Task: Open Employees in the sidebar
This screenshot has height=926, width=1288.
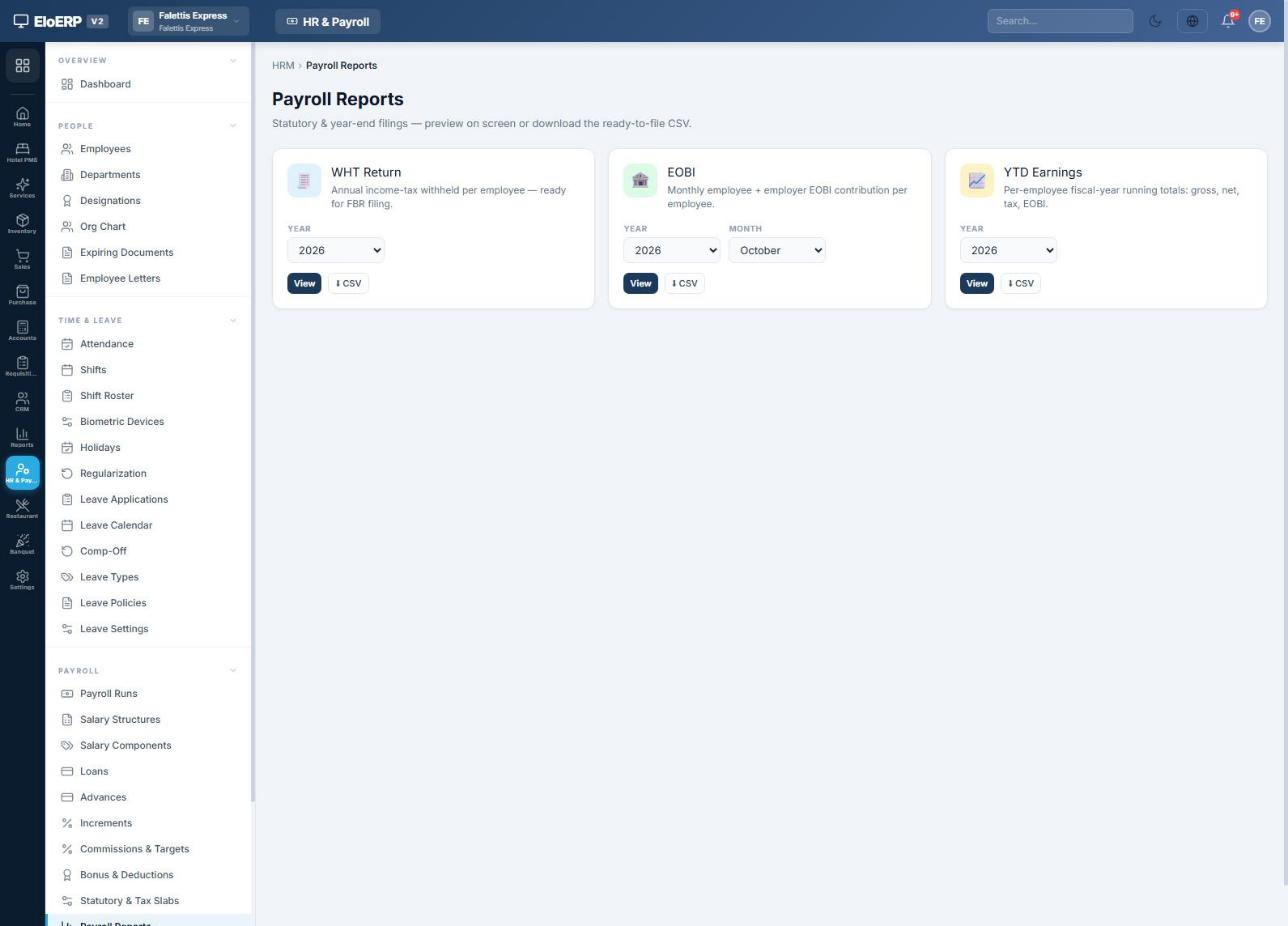Action: [x=147, y=149]
